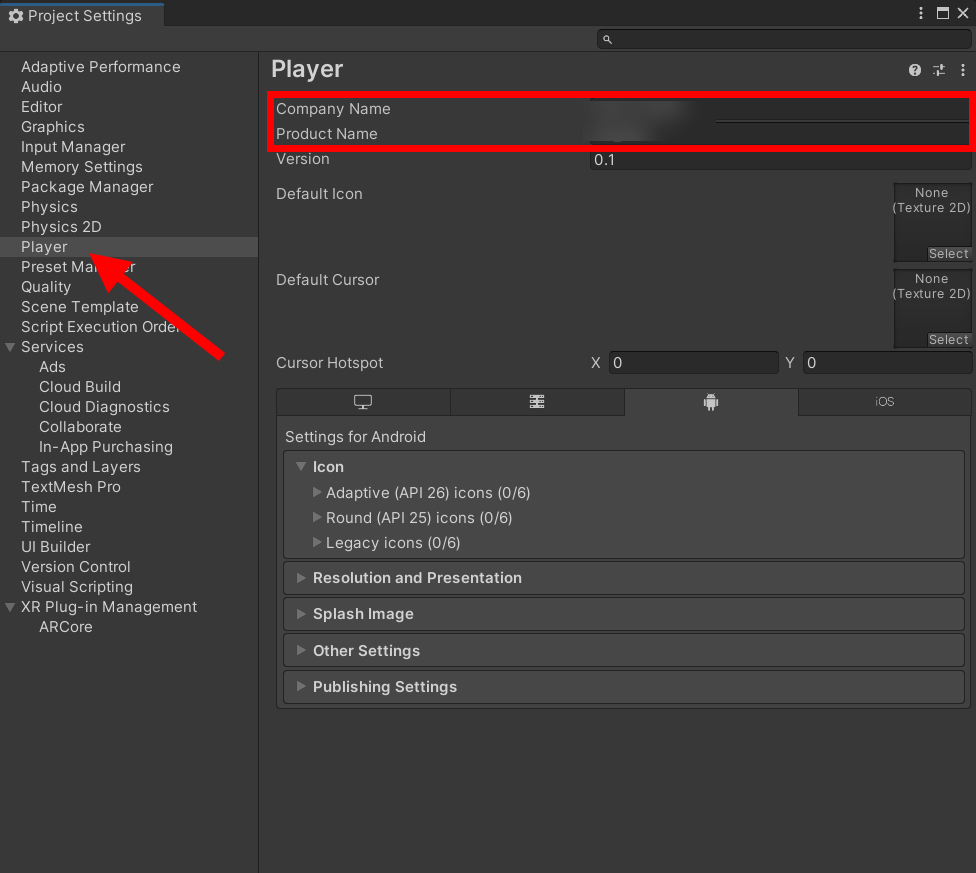Open Input Manager settings
Image resolution: width=976 pixels, height=873 pixels.
tap(73, 147)
